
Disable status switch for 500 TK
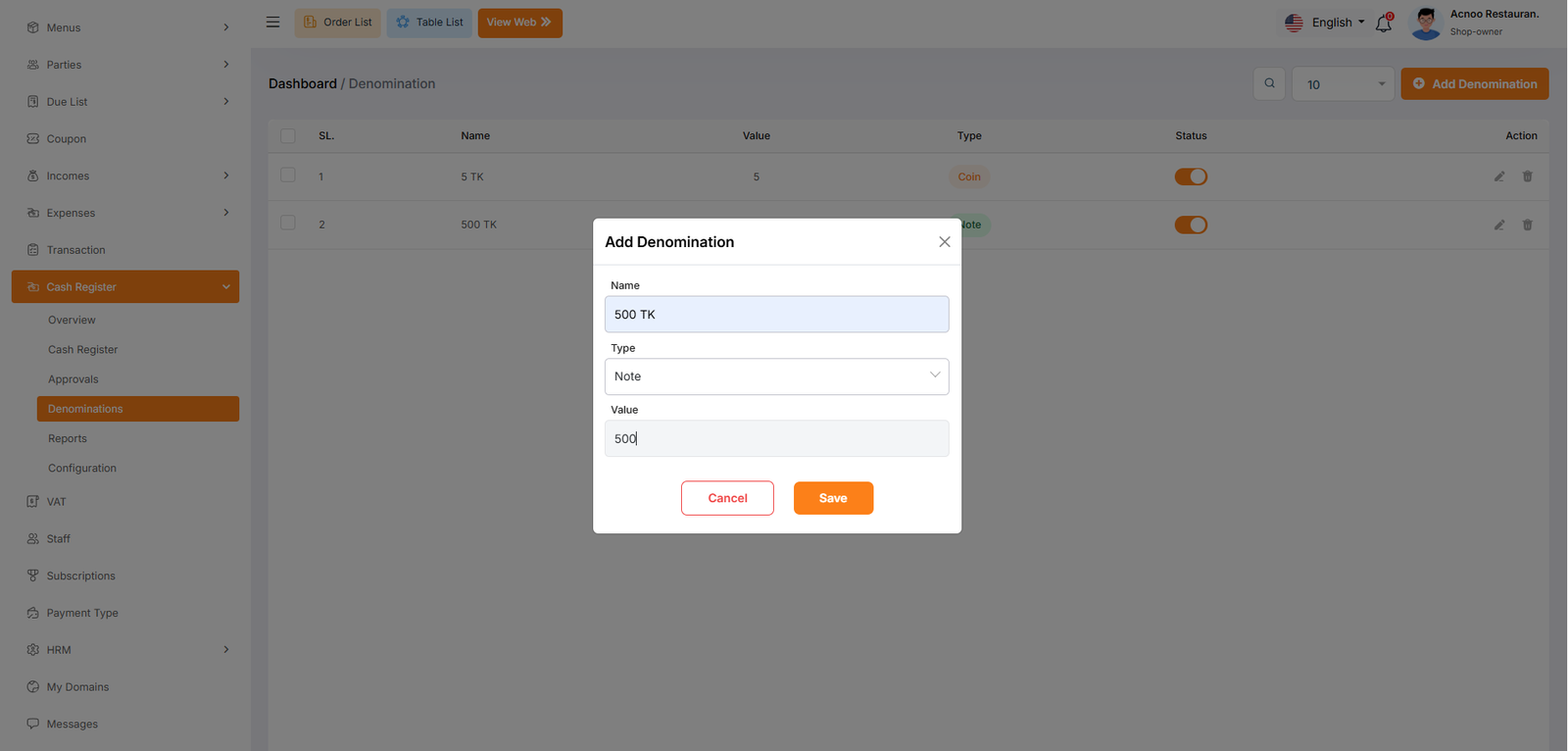[x=1191, y=225]
